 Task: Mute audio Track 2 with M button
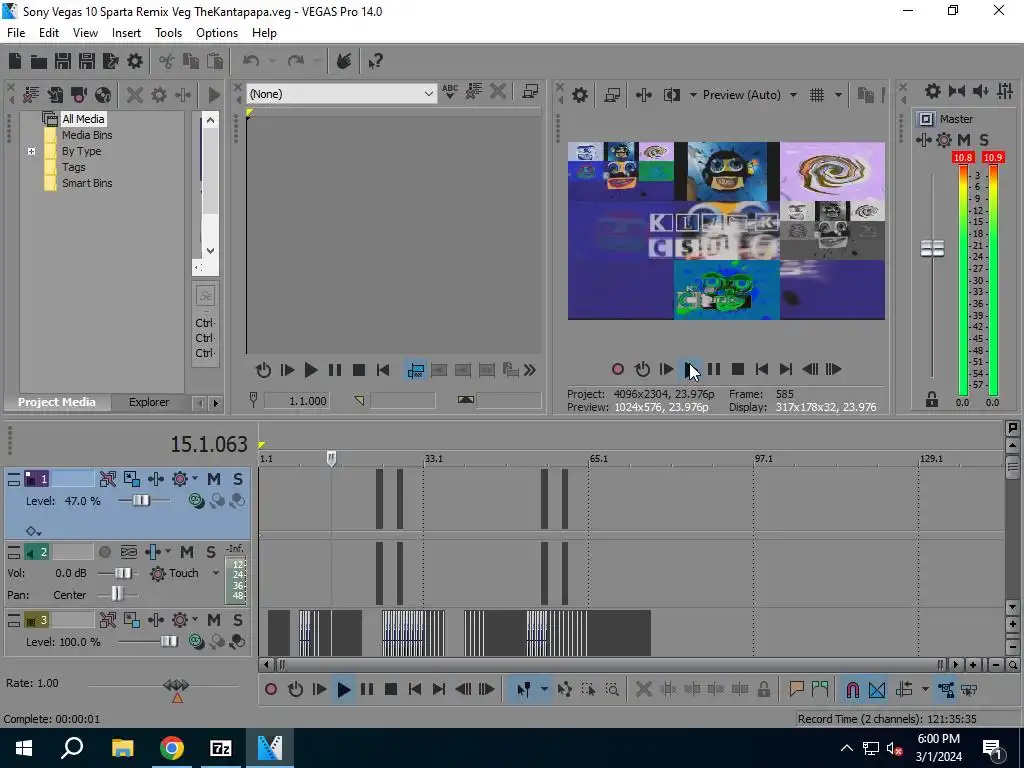click(x=187, y=552)
